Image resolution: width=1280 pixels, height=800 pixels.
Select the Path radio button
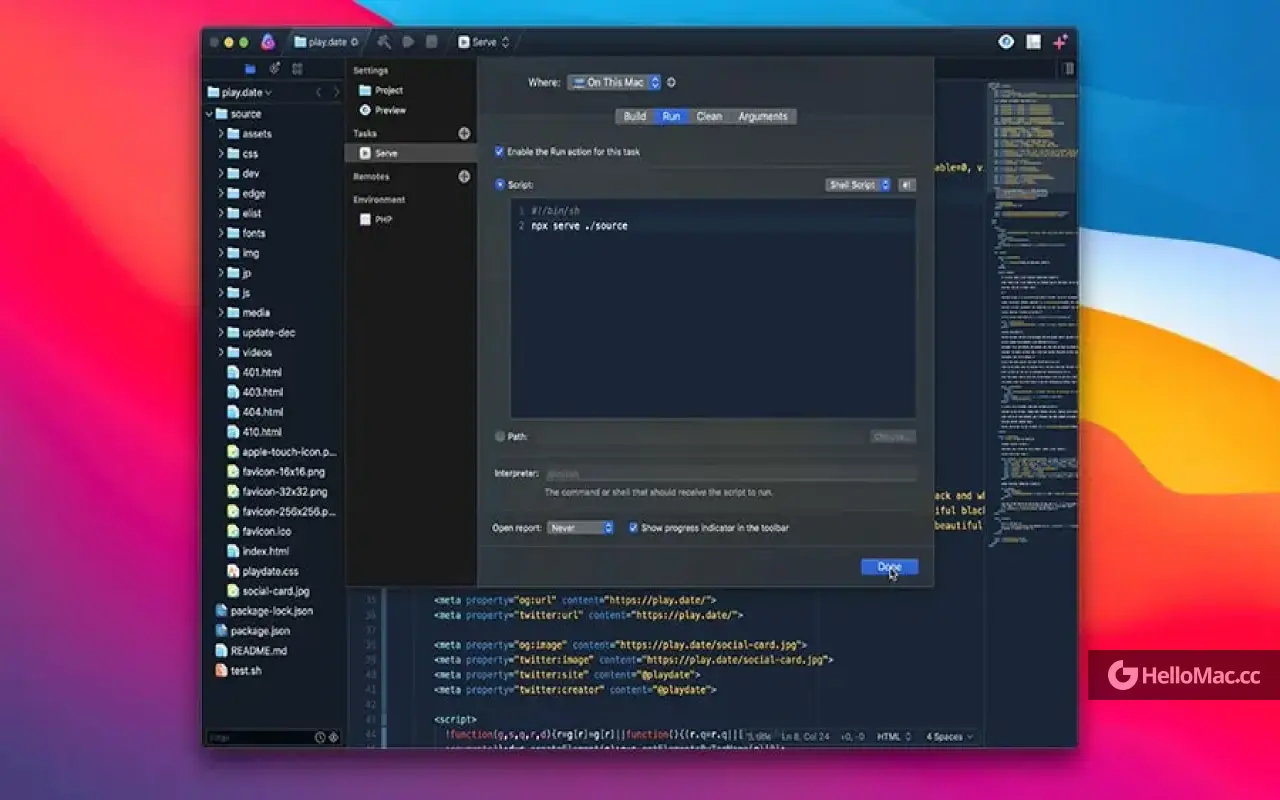point(500,436)
